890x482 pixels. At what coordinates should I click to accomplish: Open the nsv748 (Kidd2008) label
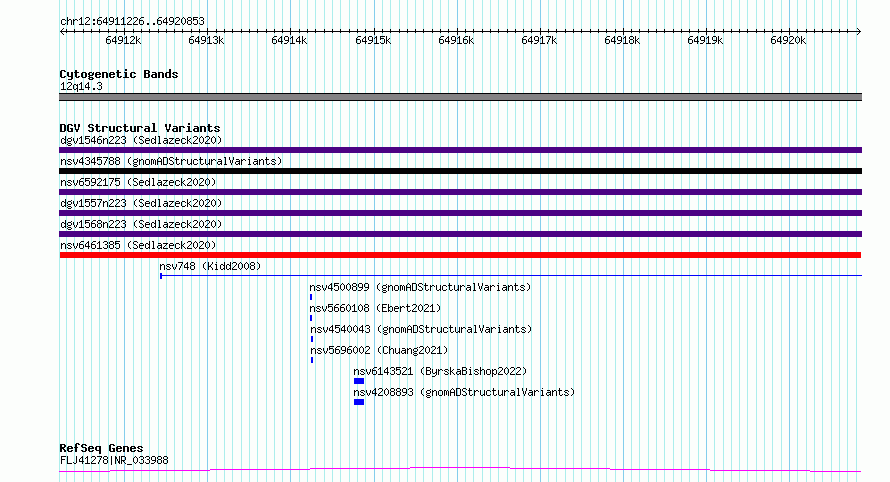210,266
